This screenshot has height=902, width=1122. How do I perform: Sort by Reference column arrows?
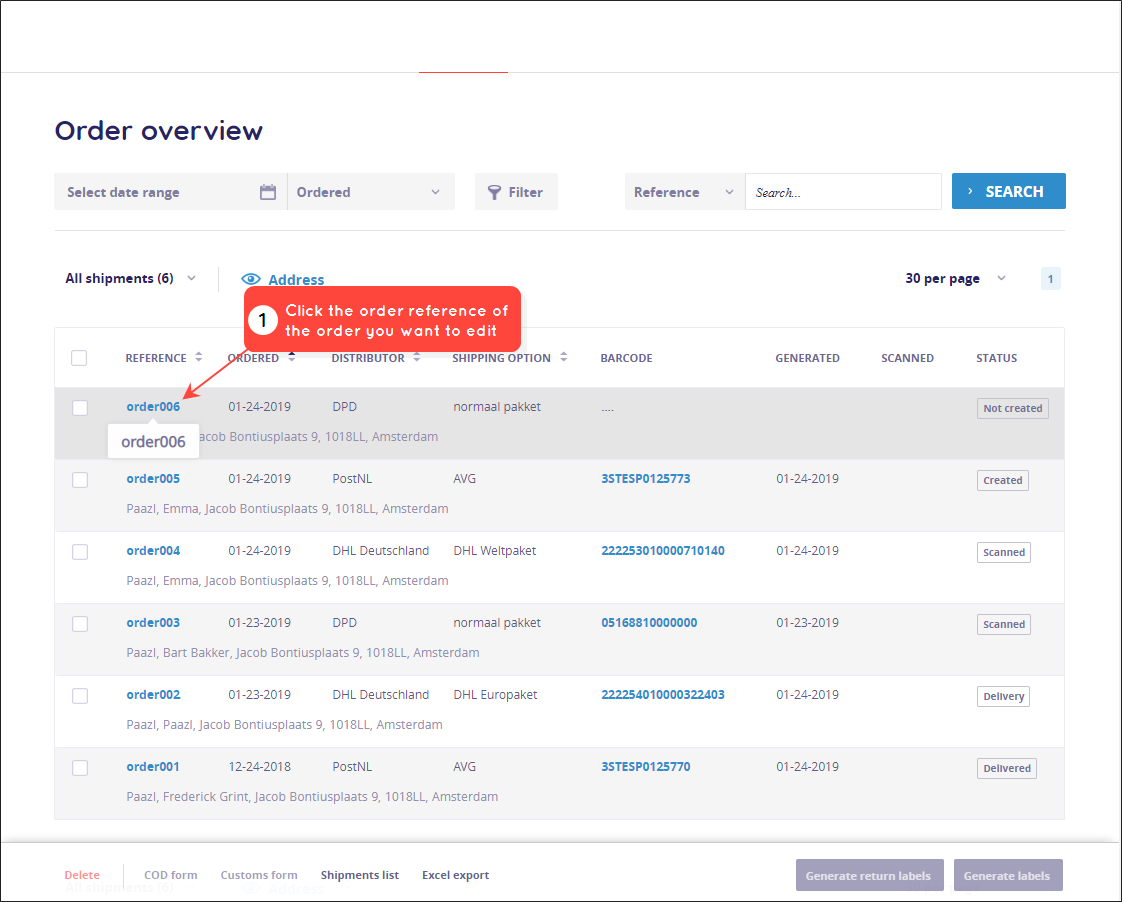pyautogui.click(x=198, y=357)
